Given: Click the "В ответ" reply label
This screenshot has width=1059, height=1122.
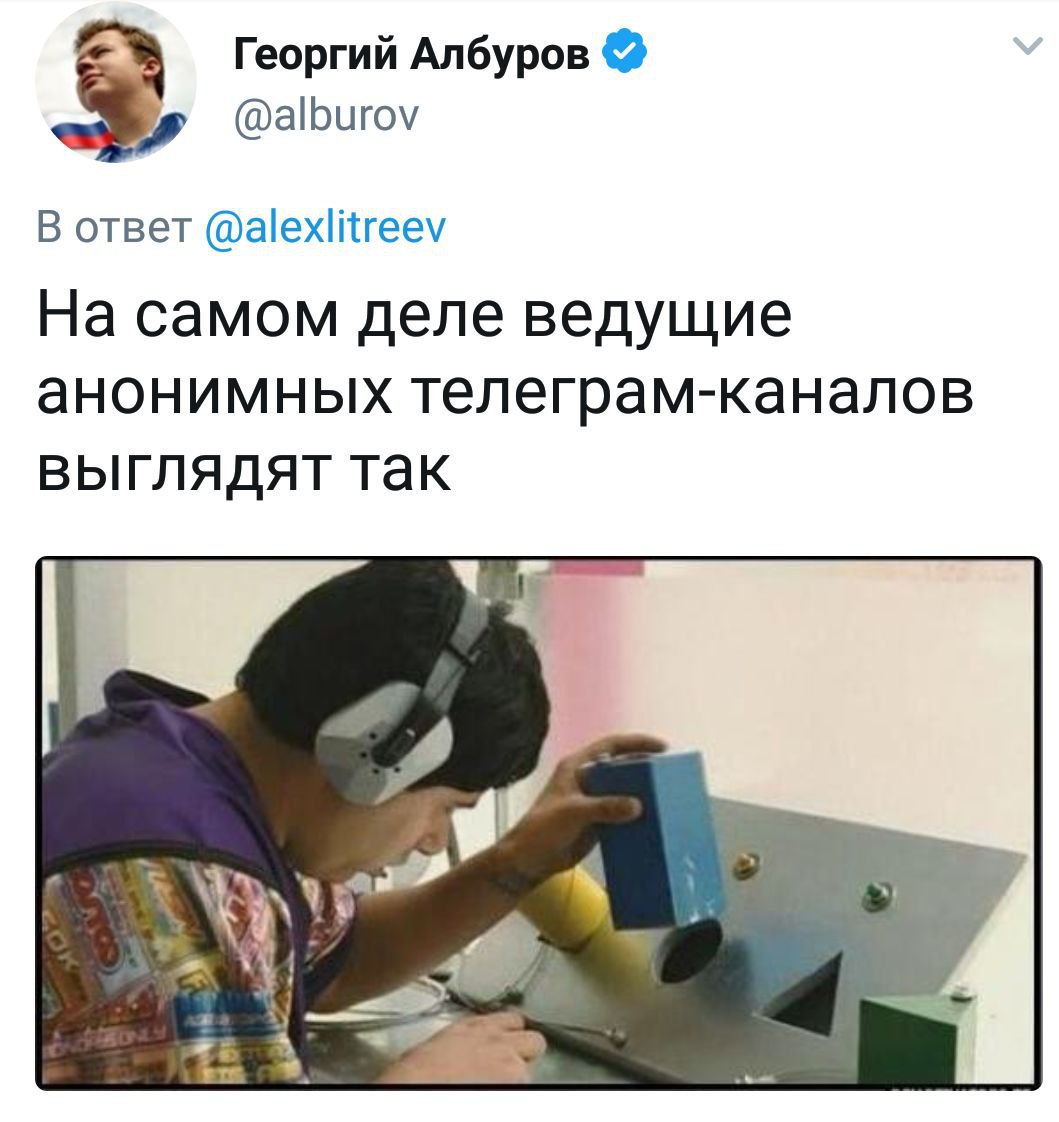Looking at the screenshot, I should tap(114, 227).
